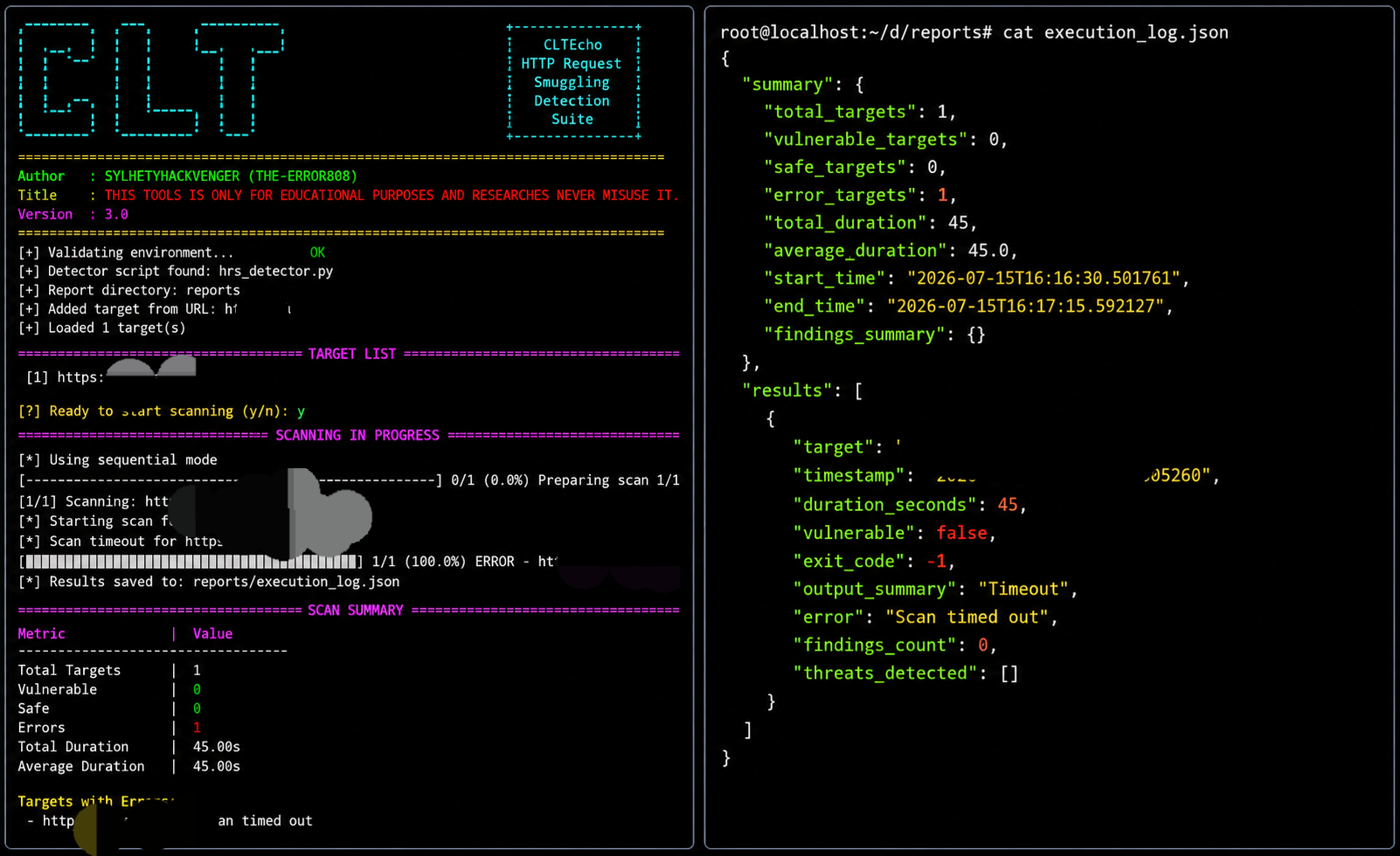Image resolution: width=1400 pixels, height=856 pixels.
Task: Click the 'cat execution_log.json' command text
Action: click(x=1115, y=32)
